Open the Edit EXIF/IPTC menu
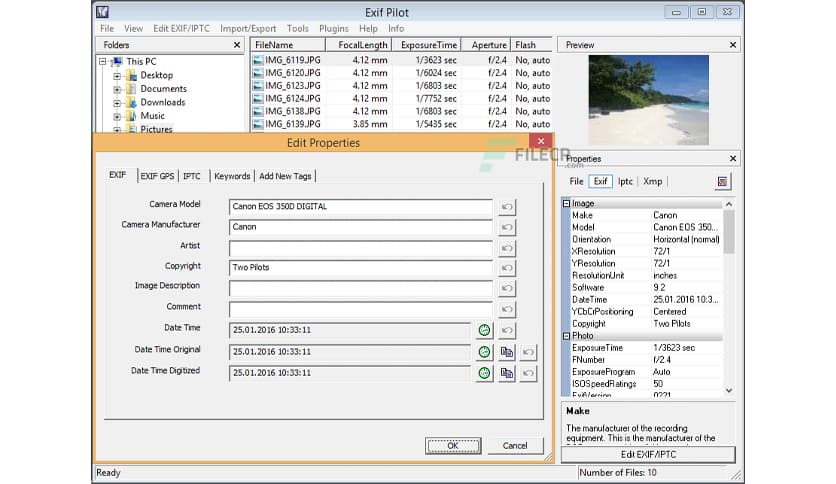 tap(181, 28)
